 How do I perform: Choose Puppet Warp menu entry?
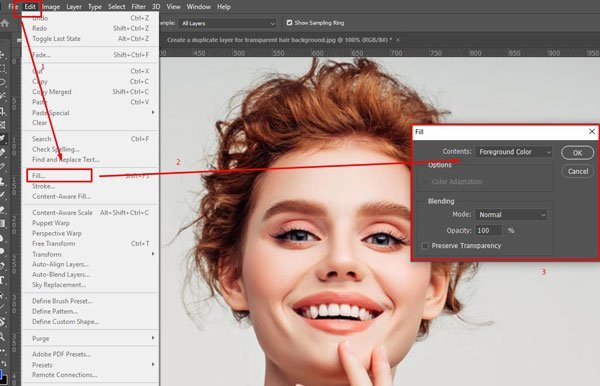tap(91, 223)
